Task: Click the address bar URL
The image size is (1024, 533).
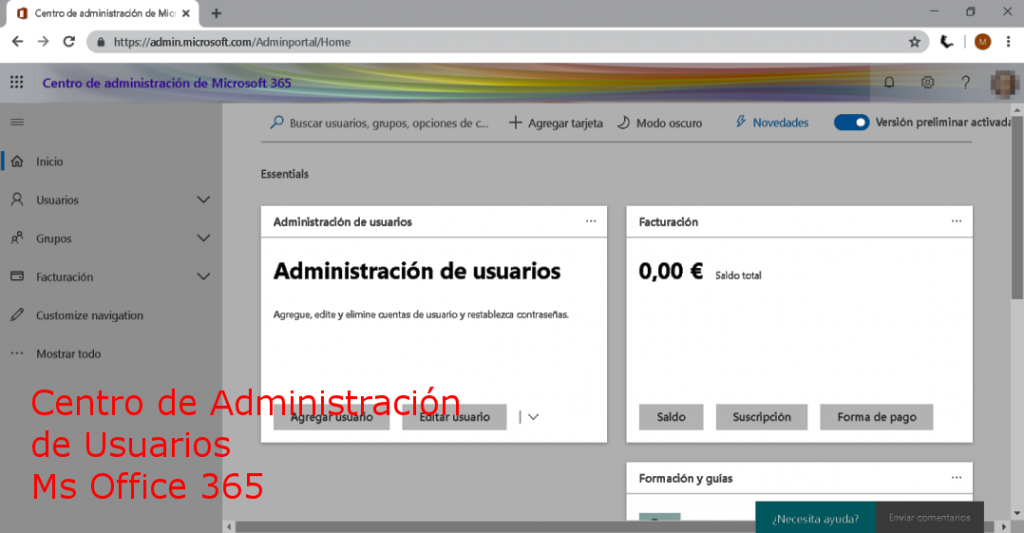Action: 232,42
